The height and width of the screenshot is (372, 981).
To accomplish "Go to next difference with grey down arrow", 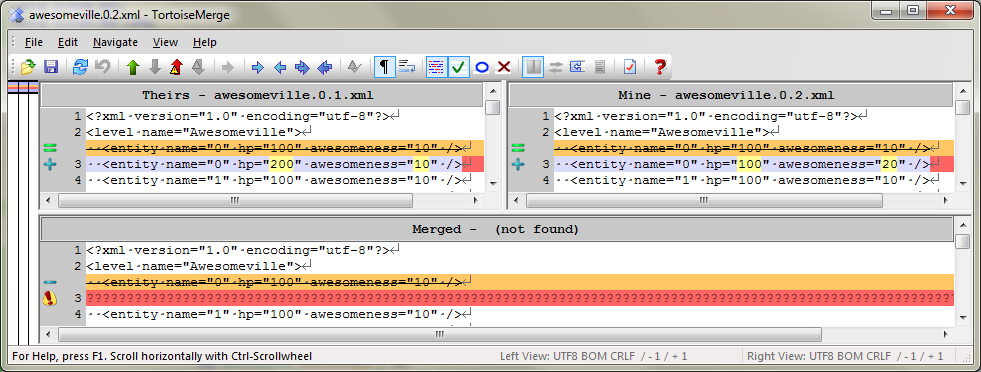I will tap(155, 67).
